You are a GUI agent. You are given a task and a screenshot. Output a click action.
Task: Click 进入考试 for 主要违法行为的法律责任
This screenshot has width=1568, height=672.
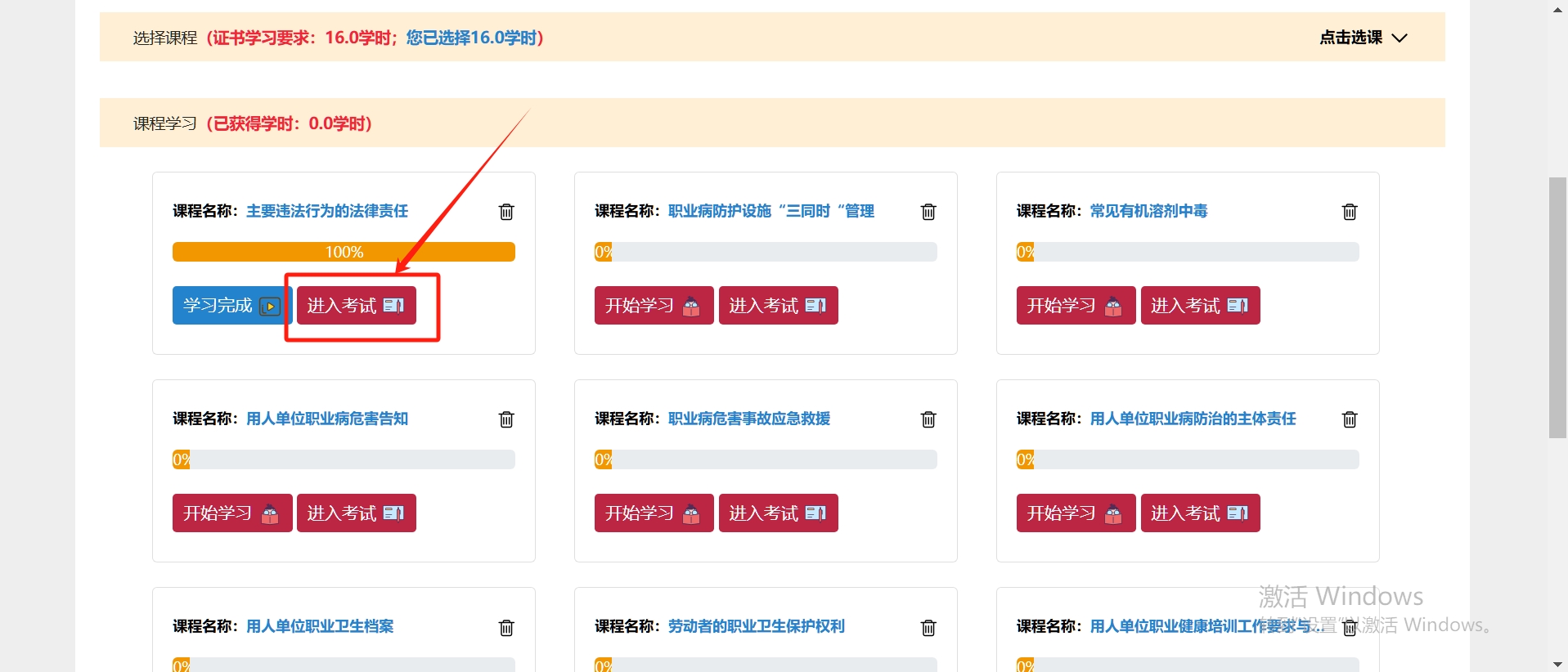pos(357,305)
